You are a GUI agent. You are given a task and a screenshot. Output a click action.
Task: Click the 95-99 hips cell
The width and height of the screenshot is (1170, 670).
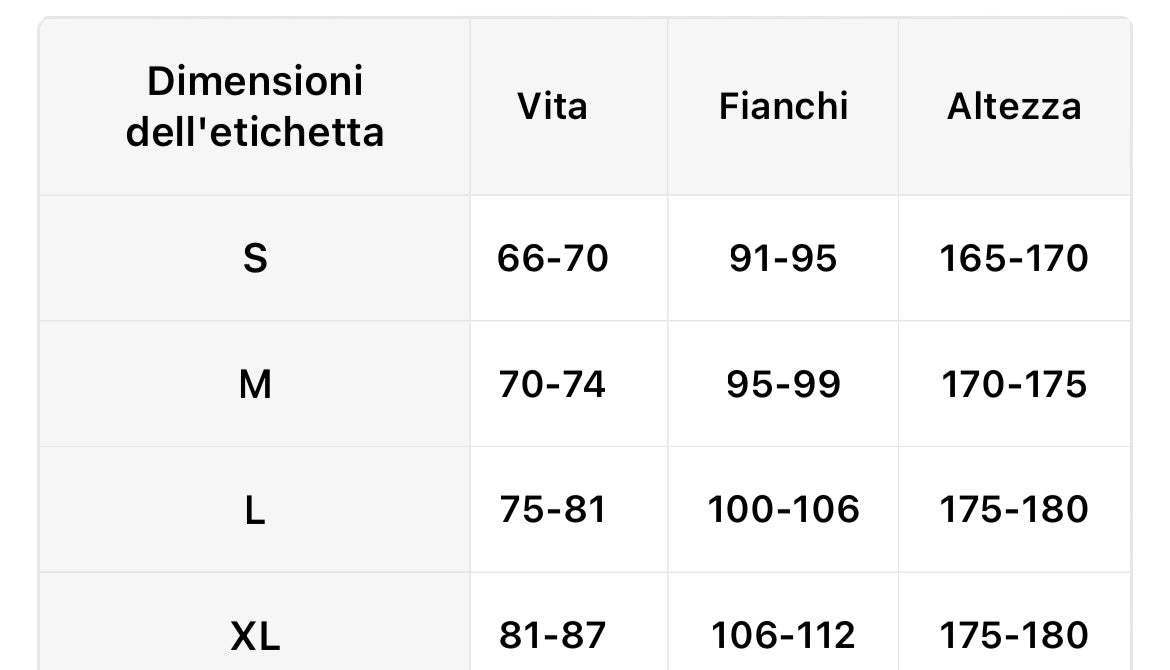click(x=783, y=385)
